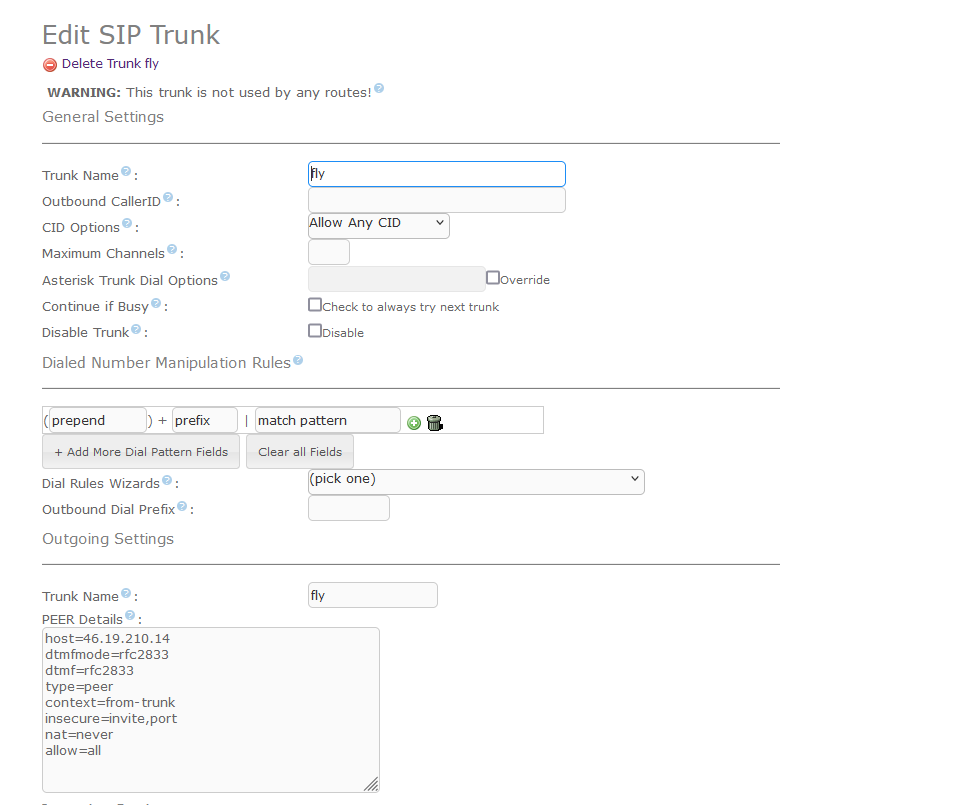
Task: Tick the Disable Trunk checkbox
Action: click(315, 331)
